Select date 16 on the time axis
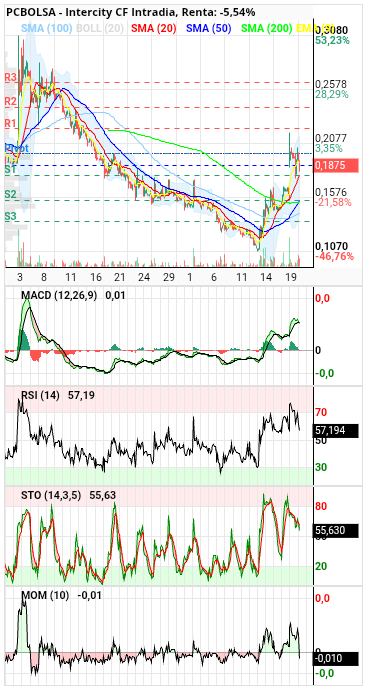 (95, 278)
